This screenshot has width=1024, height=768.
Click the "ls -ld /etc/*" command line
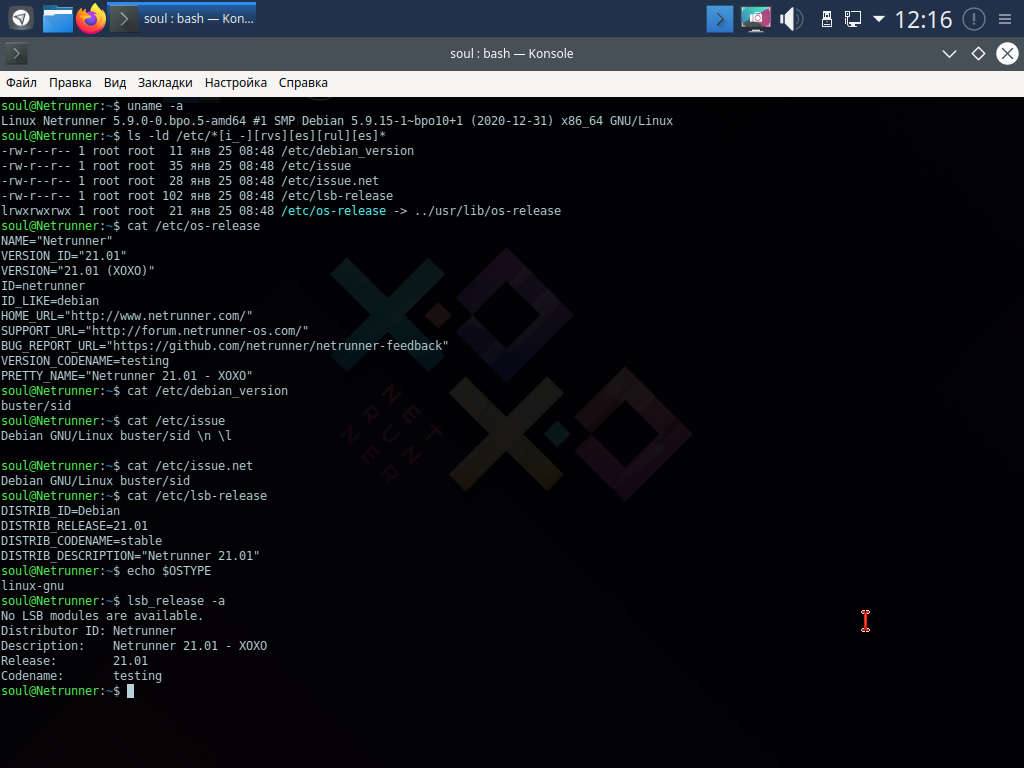pos(257,136)
